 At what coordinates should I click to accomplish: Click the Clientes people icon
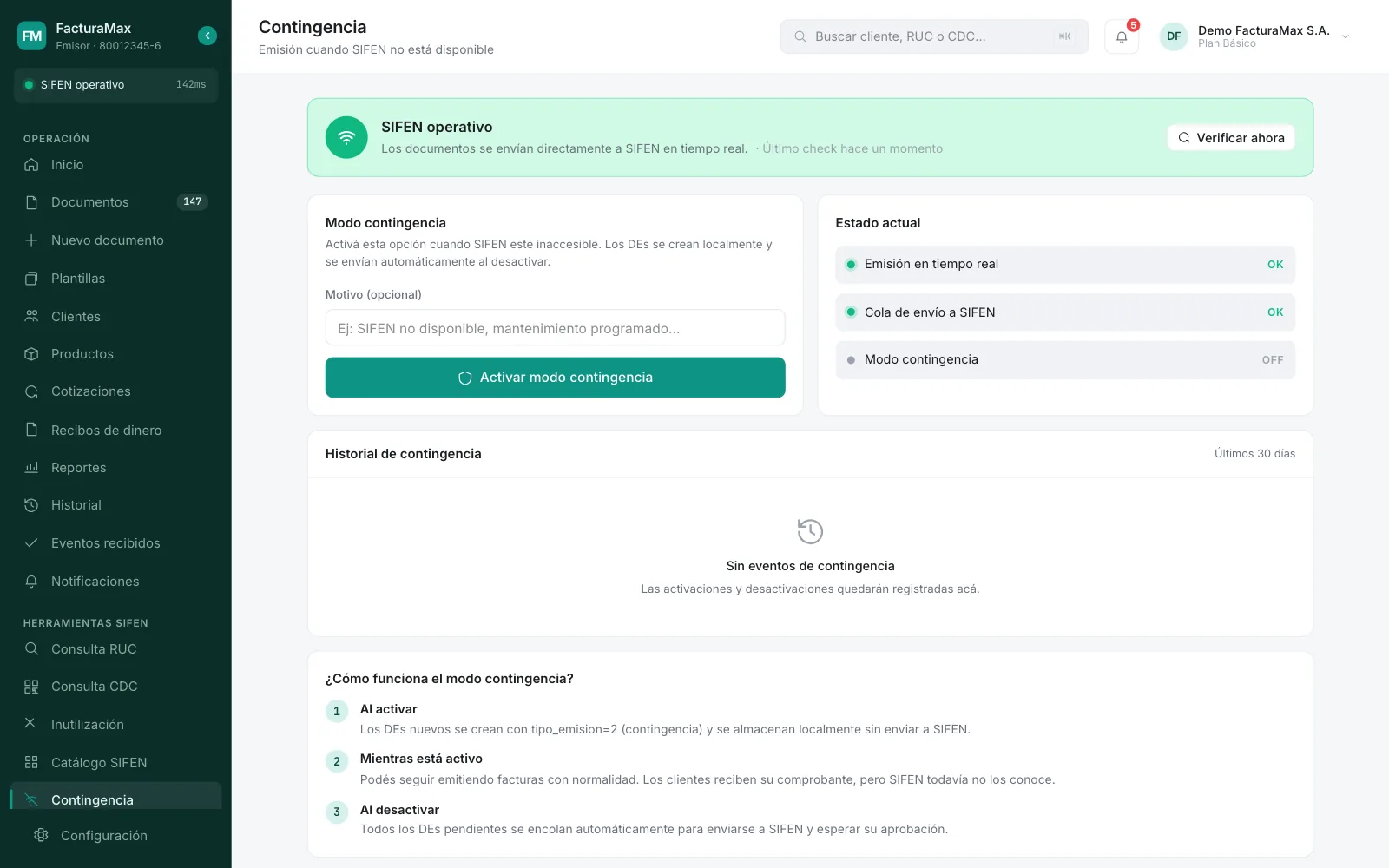coord(31,317)
